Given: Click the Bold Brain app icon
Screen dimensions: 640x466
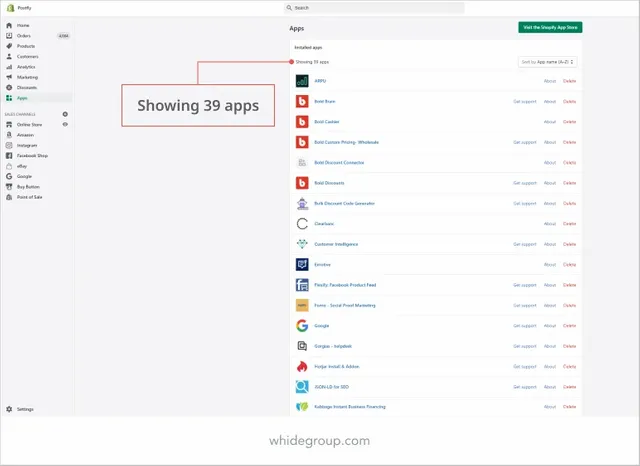Looking at the screenshot, I should (x=302, y=101).
